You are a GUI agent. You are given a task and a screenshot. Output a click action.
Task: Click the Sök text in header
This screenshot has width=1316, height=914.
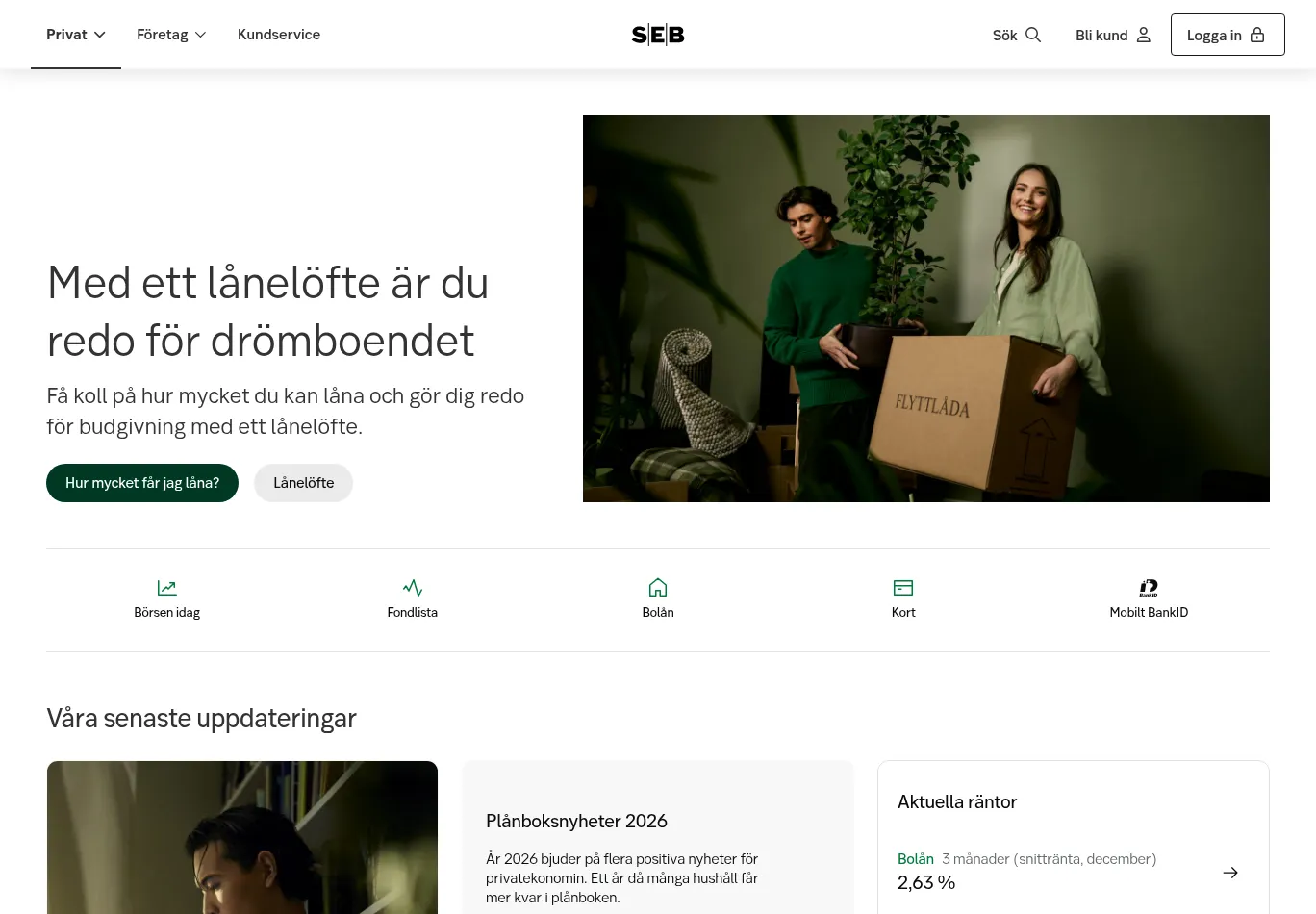point(1004,36)
